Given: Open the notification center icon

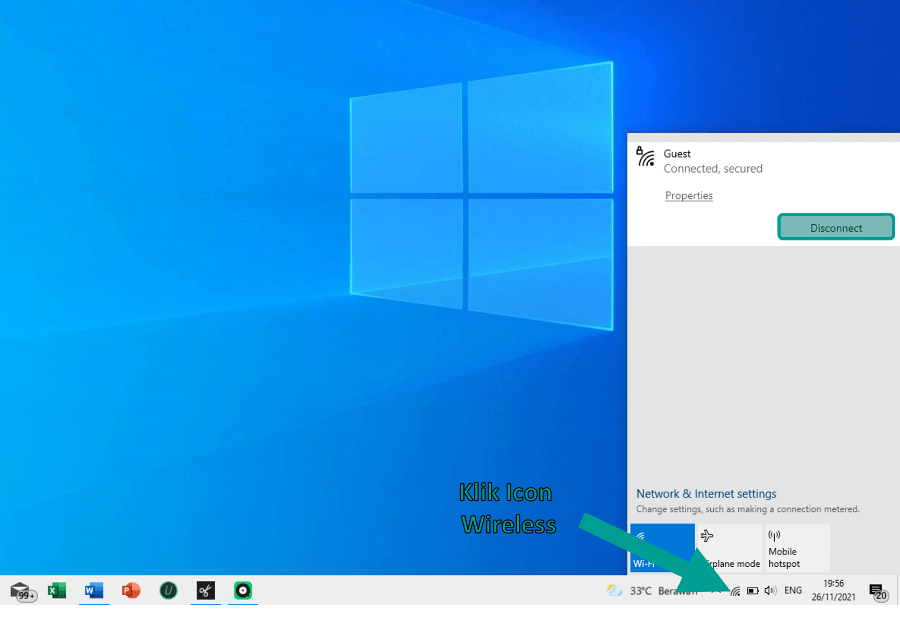Looking at the screenshot, I should tap(878, 592).
